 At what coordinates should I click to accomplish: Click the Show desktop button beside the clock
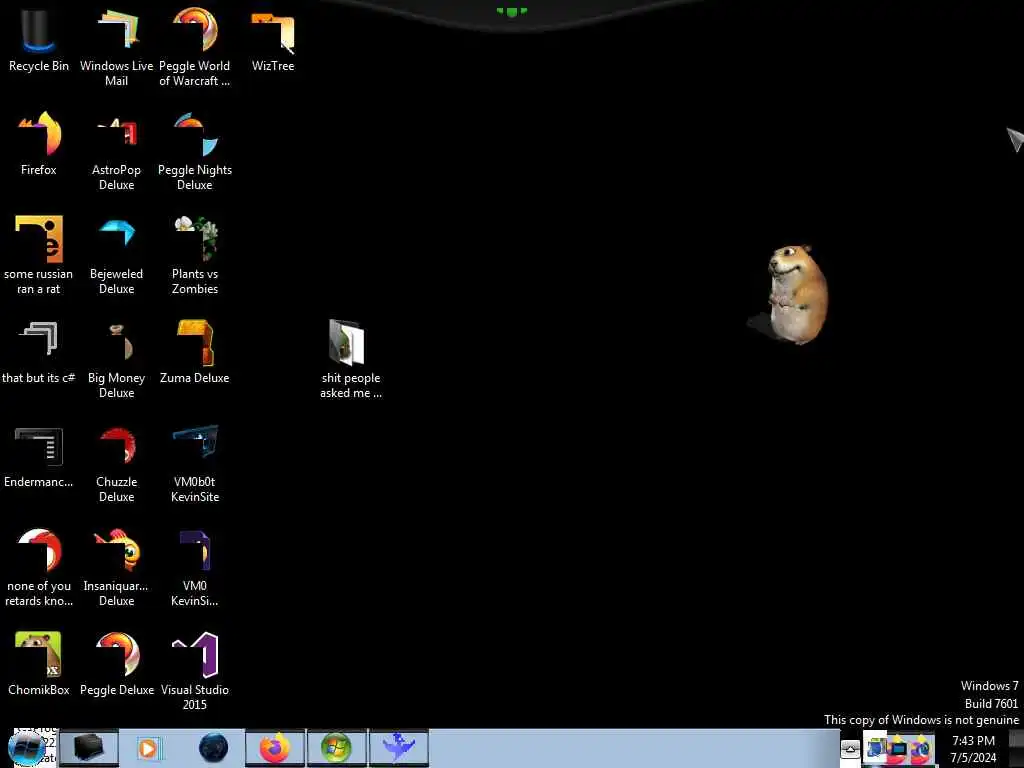coord(1016,748)
